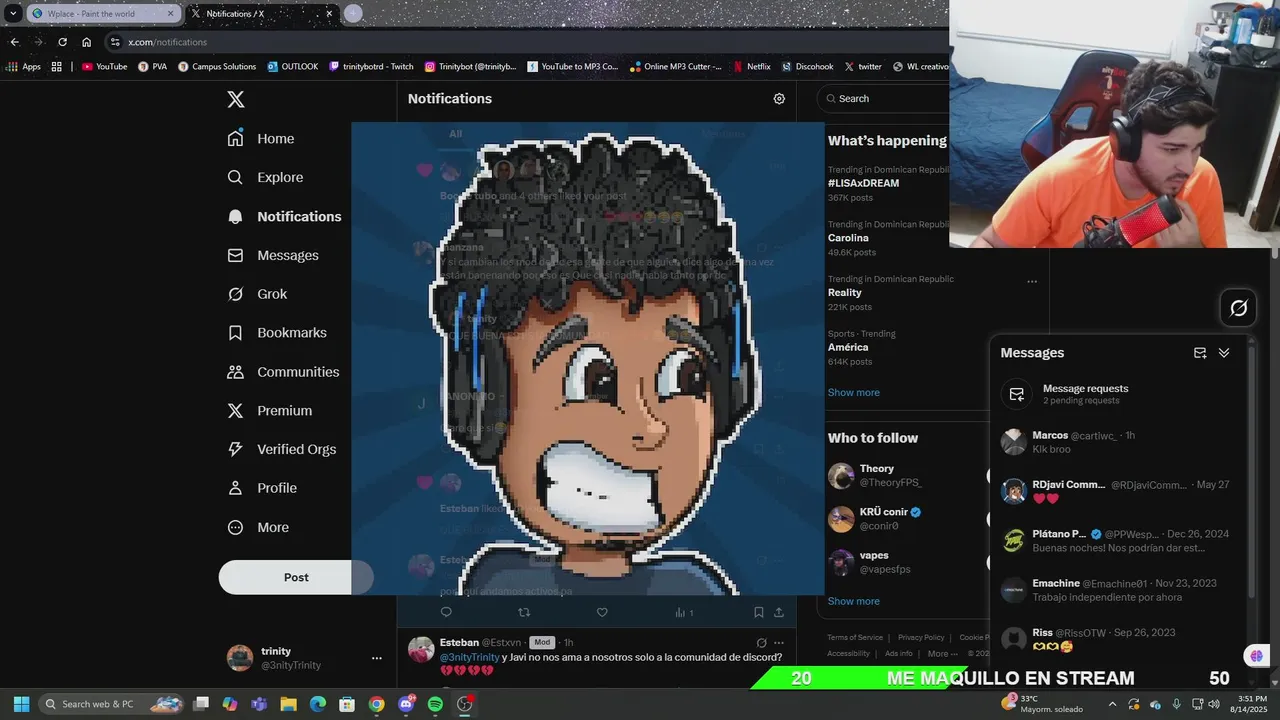Open Grok from the sidebar

click(258, 295)
